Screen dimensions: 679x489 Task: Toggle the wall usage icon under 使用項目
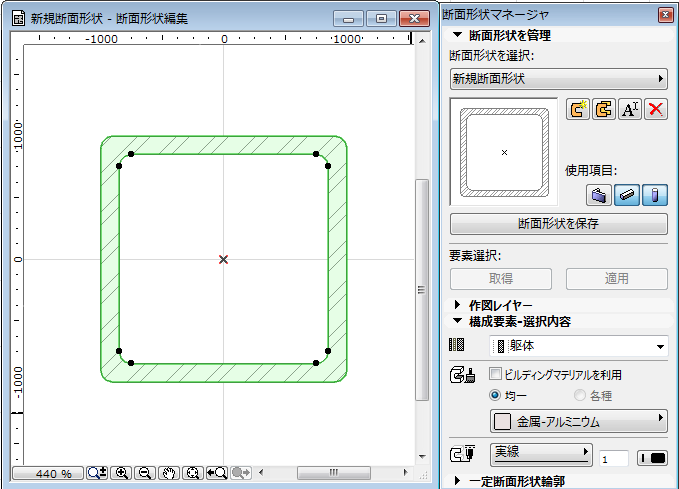coord(598,195)
